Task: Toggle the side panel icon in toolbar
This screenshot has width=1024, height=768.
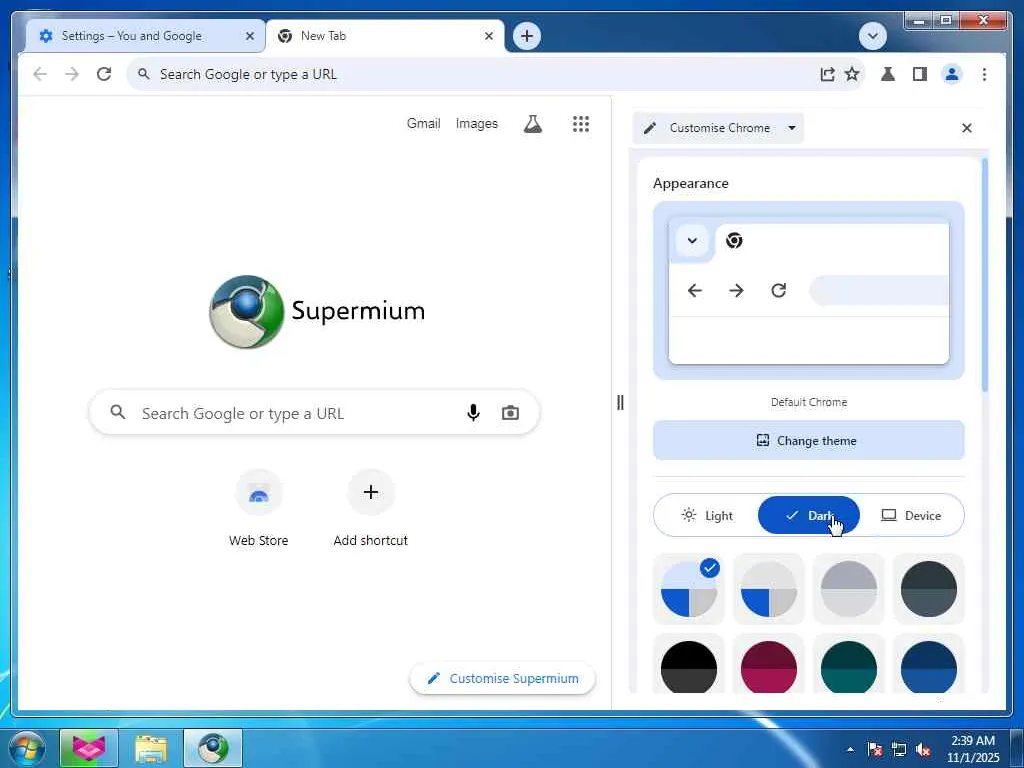Action: pos(920,74)
